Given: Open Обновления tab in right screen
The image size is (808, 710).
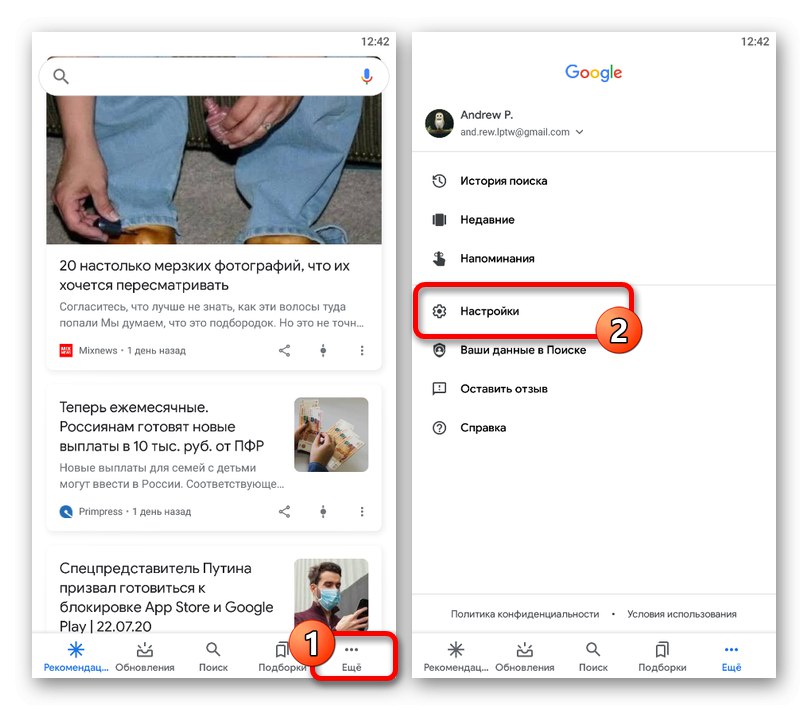Looking at the screenshot, I should 525,657.
